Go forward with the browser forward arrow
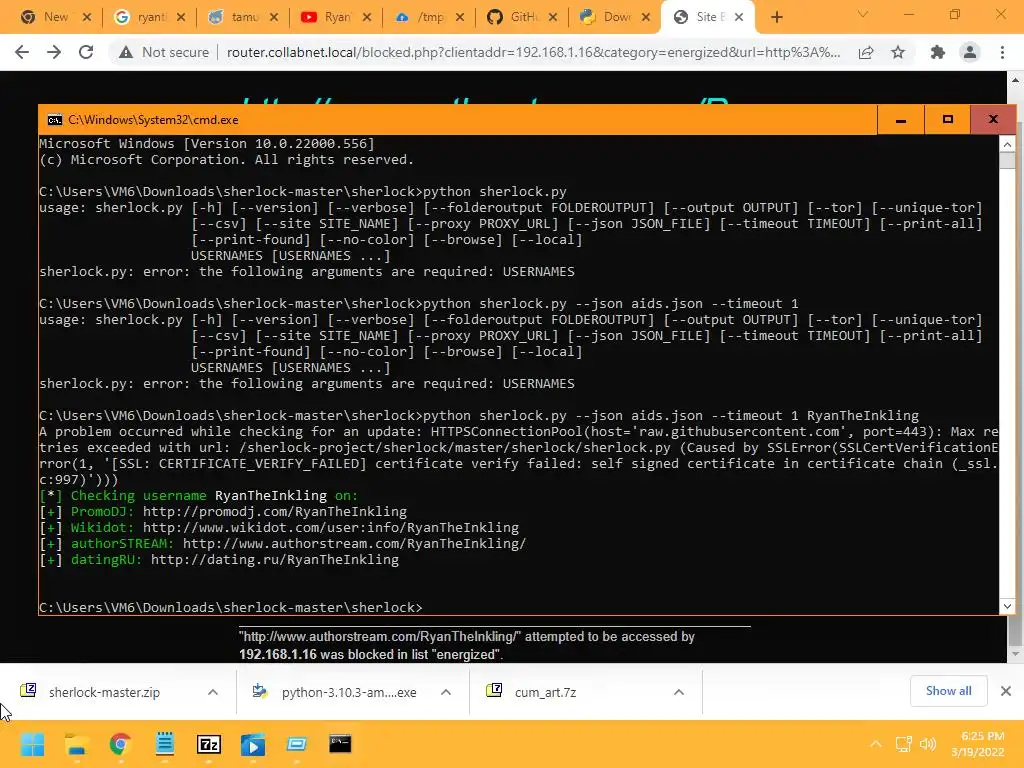 click(x=54, y=52)
